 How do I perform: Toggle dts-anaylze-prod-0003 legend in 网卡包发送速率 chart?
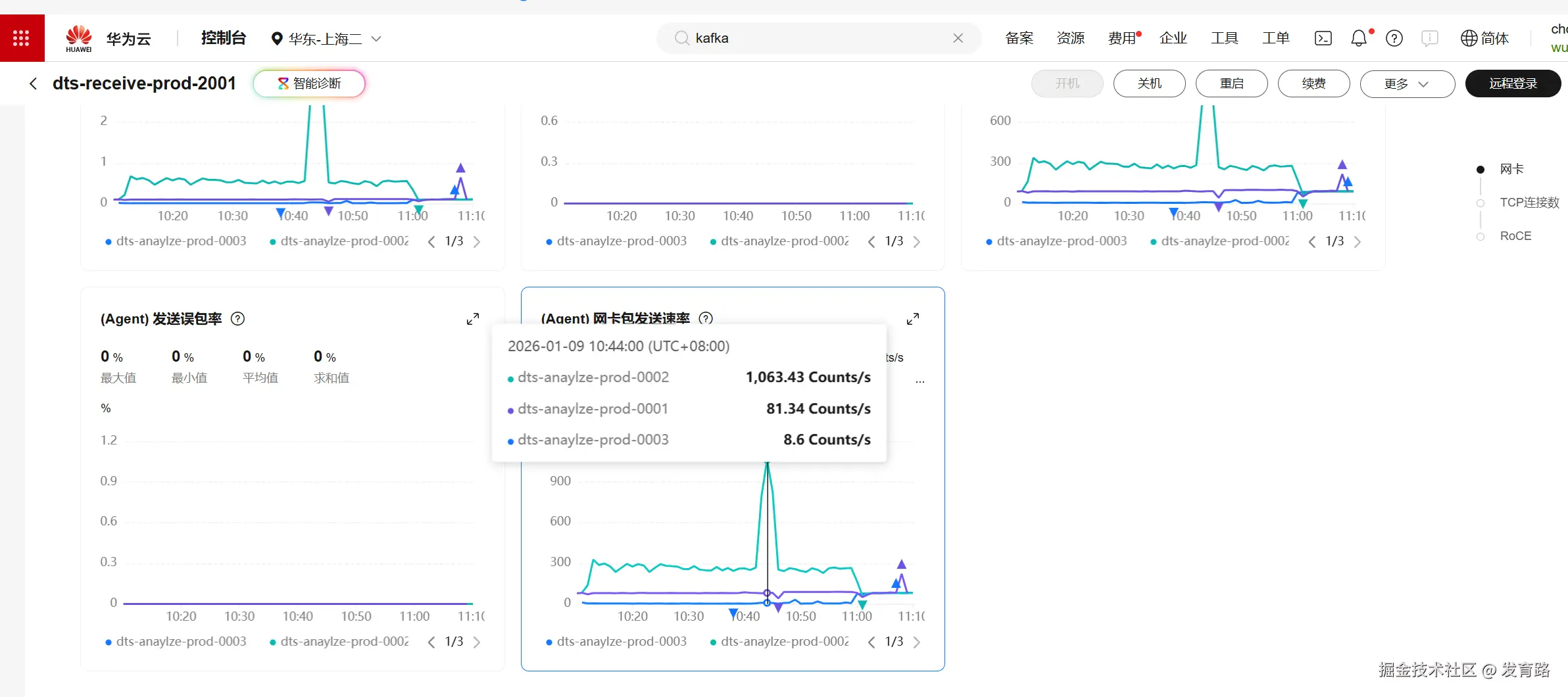click(x=616, y=642)
